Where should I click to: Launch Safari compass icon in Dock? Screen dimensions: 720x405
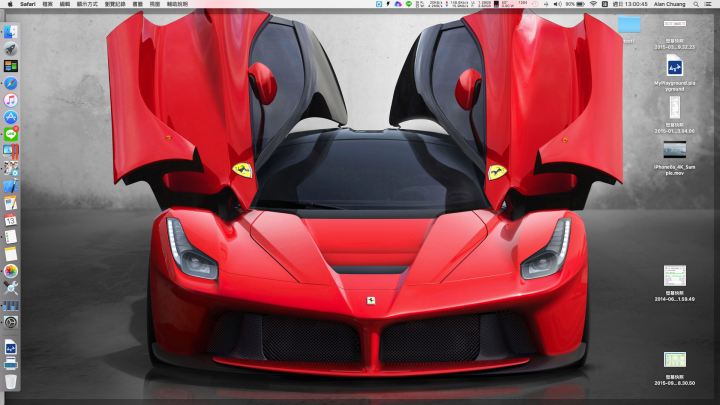pos(11,83)
